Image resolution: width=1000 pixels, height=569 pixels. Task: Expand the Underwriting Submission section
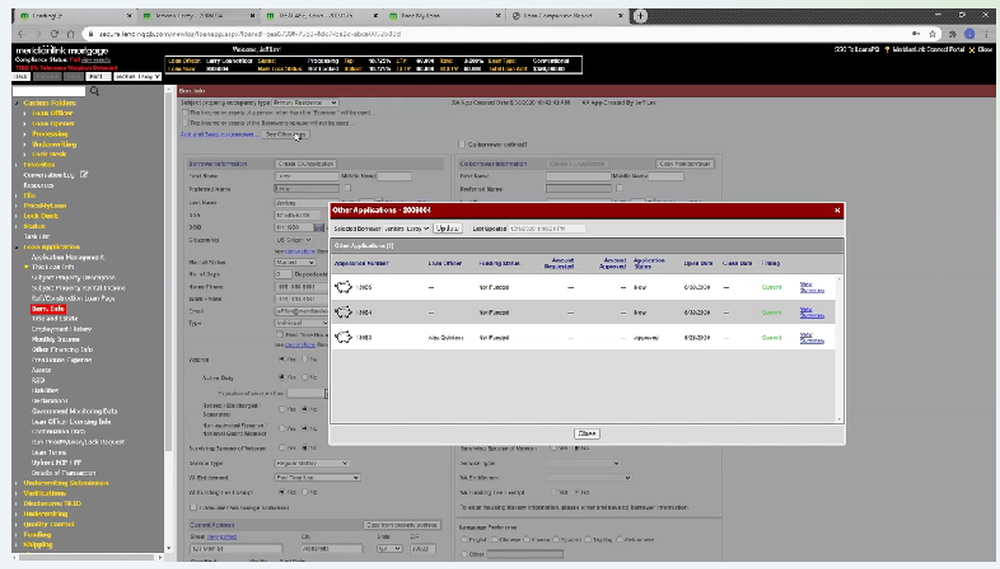(x=17, y=483)
